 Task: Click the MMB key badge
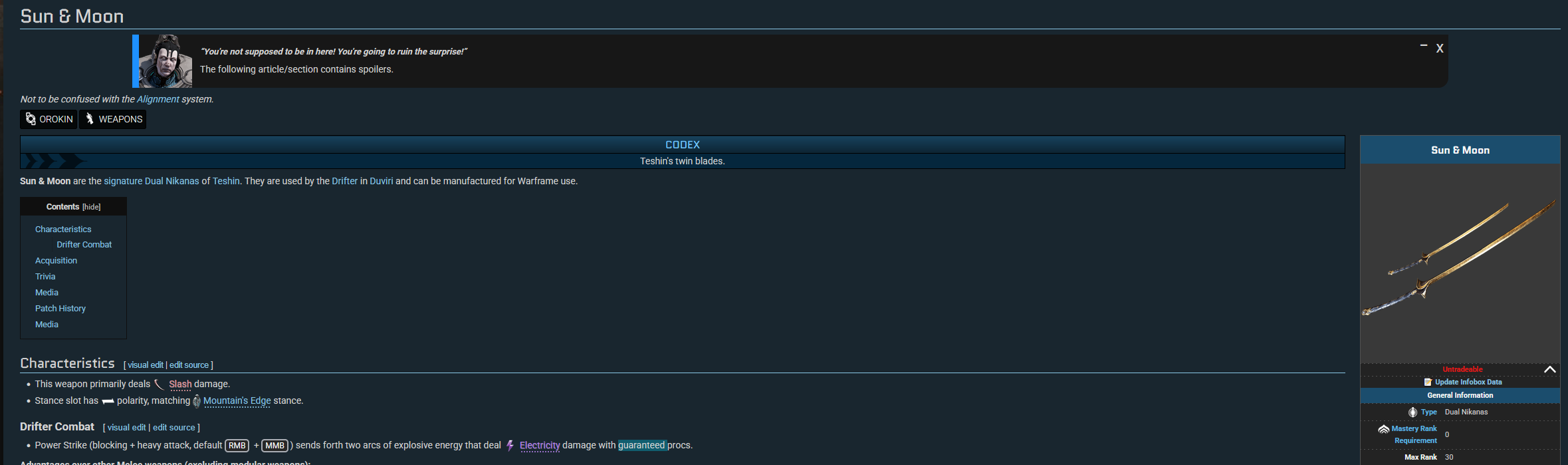(275, 446)
